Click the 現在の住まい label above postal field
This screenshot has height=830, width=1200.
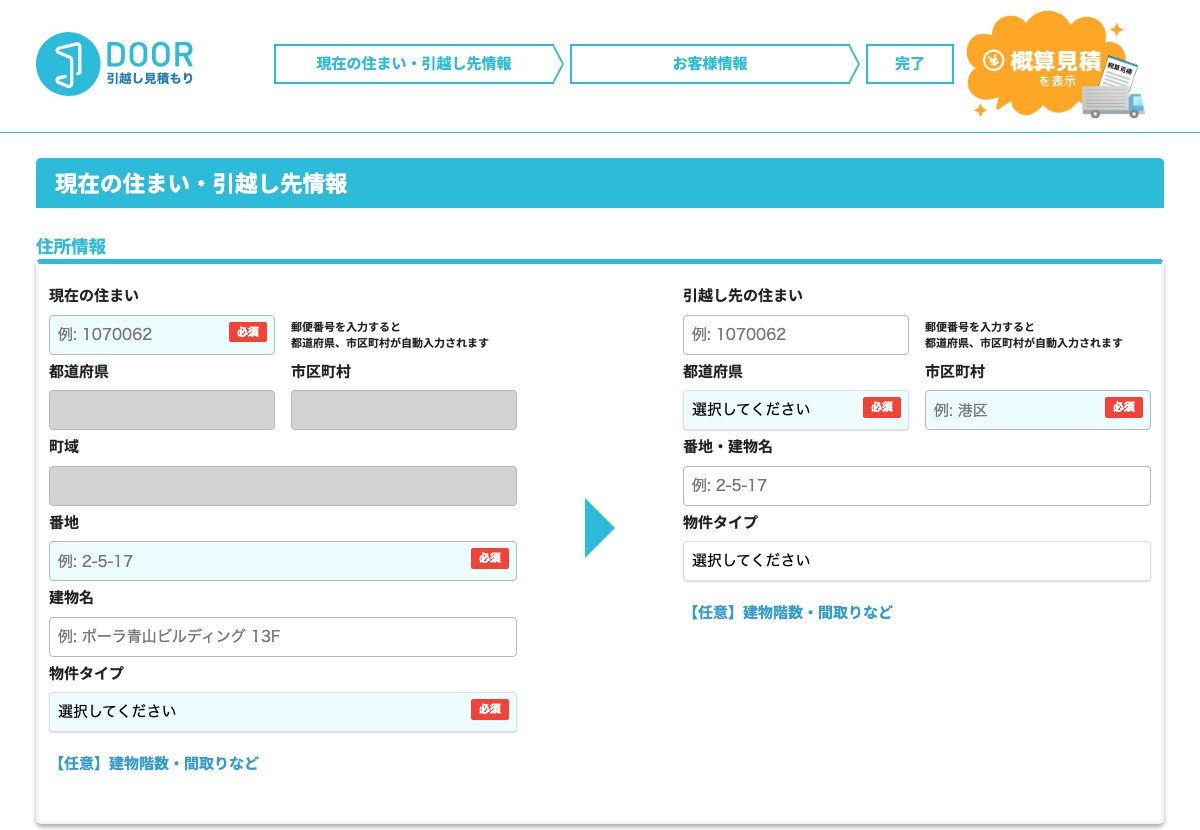pos(94,295)
